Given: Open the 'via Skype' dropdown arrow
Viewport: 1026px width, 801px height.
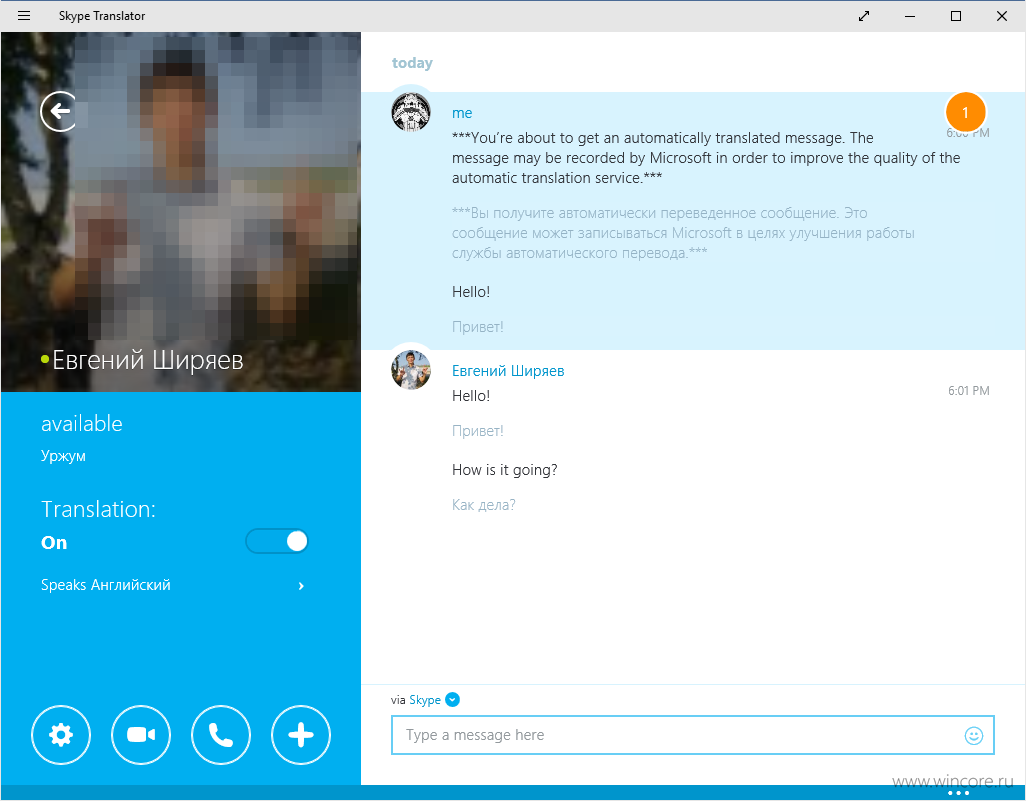Looking at the screenshot, I should (x=452, y=700).
